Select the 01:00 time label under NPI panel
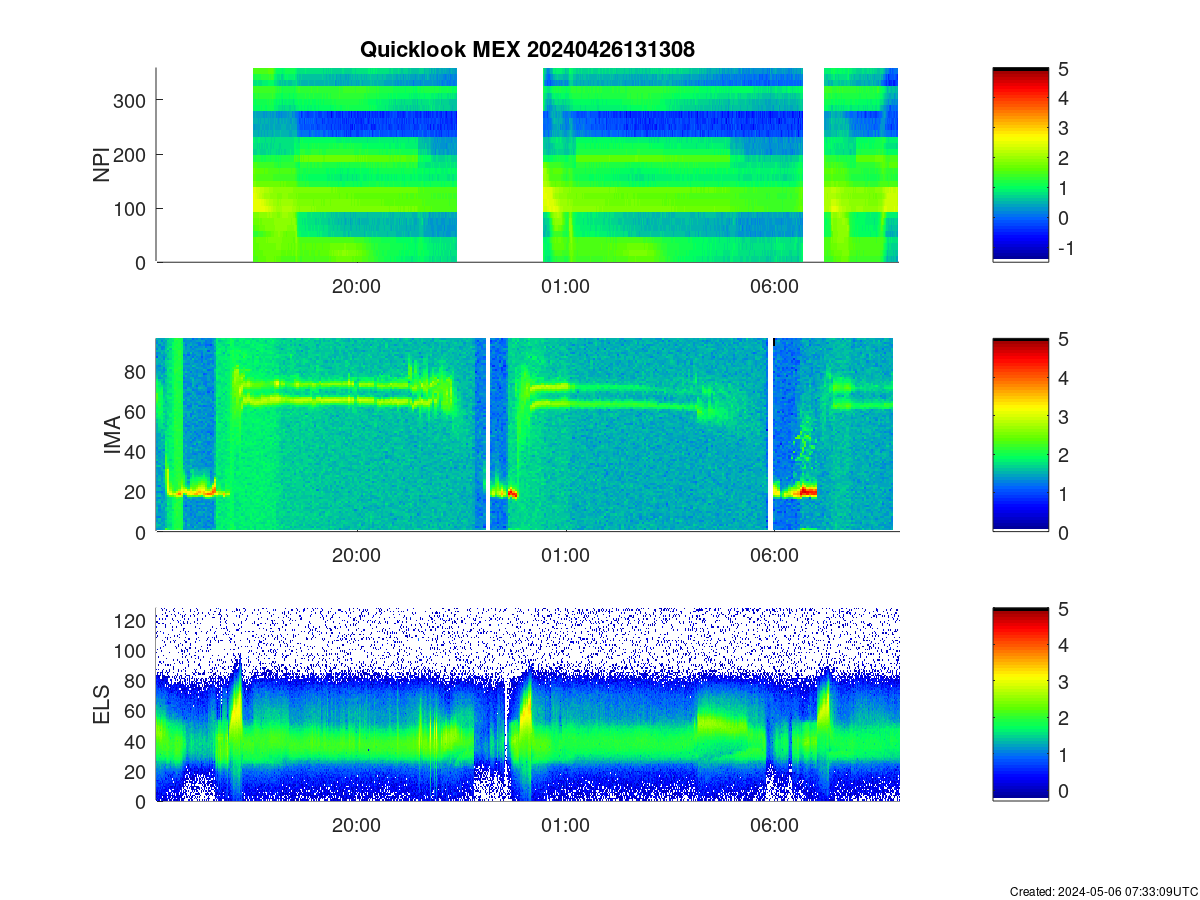The height and width of the screenshot is (900, 1200). (565, 286)
